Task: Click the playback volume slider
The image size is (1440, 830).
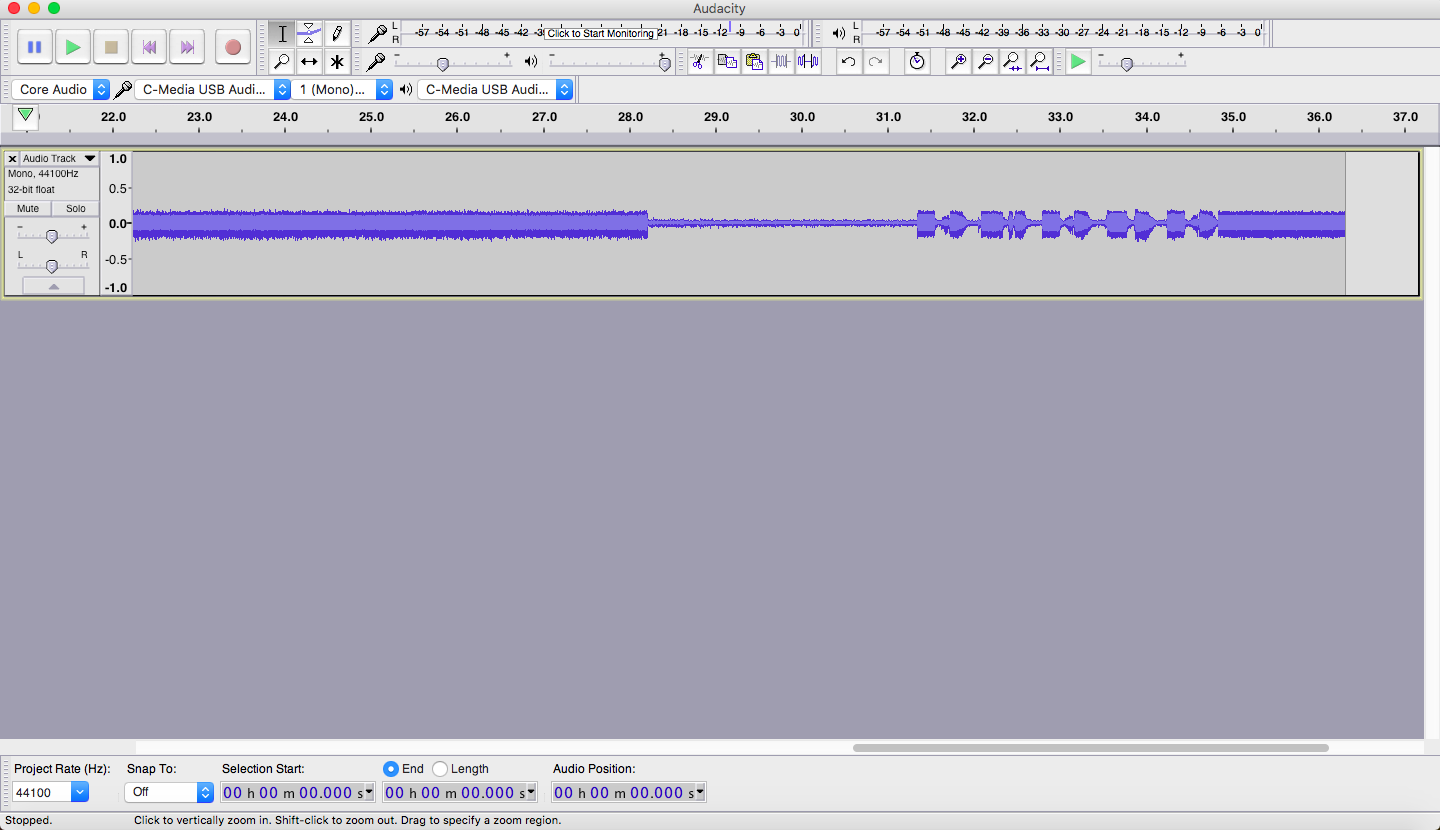Action: (x=610, y=63)
